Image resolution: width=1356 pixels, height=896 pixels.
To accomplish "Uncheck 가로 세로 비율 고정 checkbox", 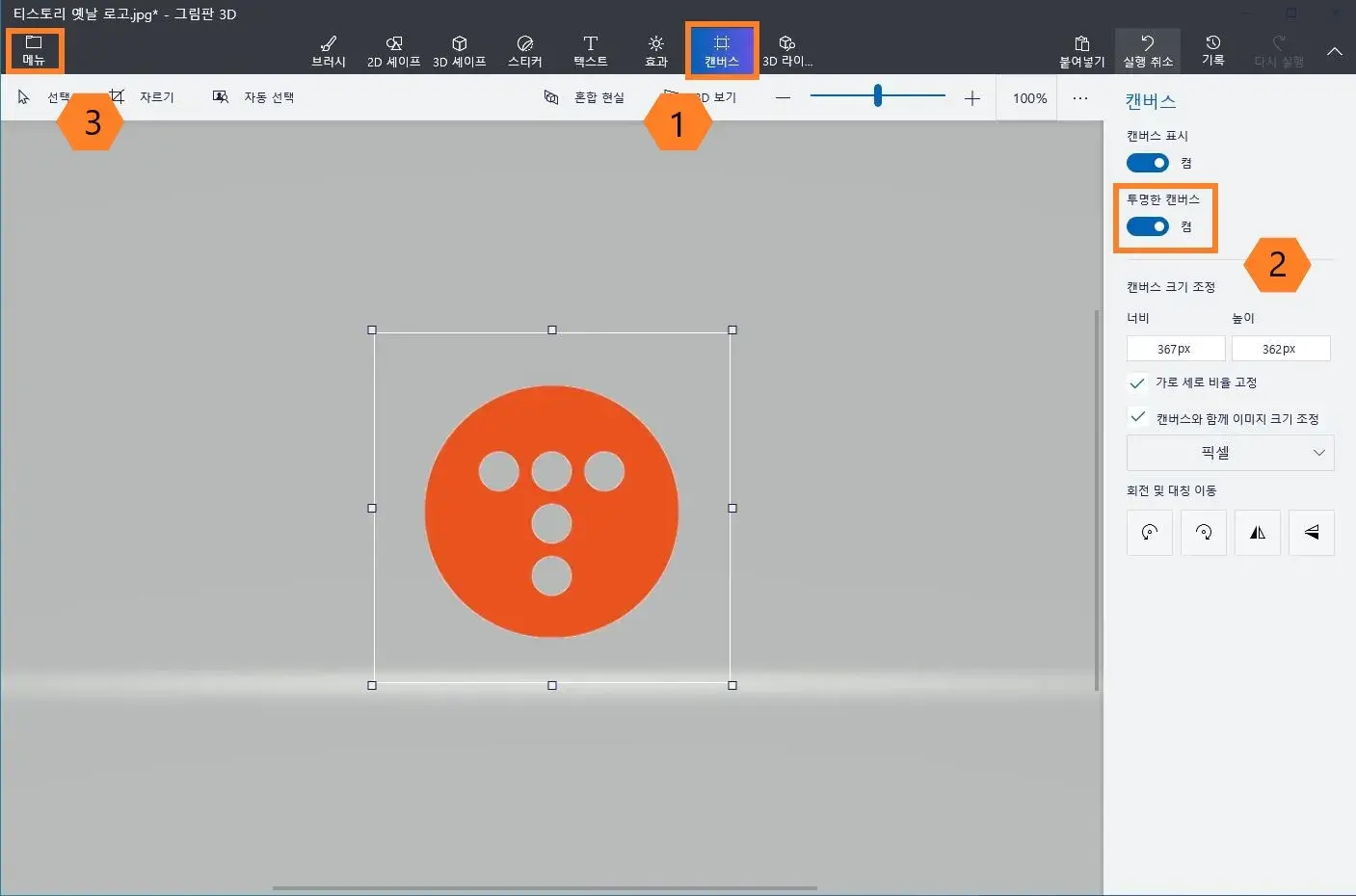I will [x=1137, y=382].
